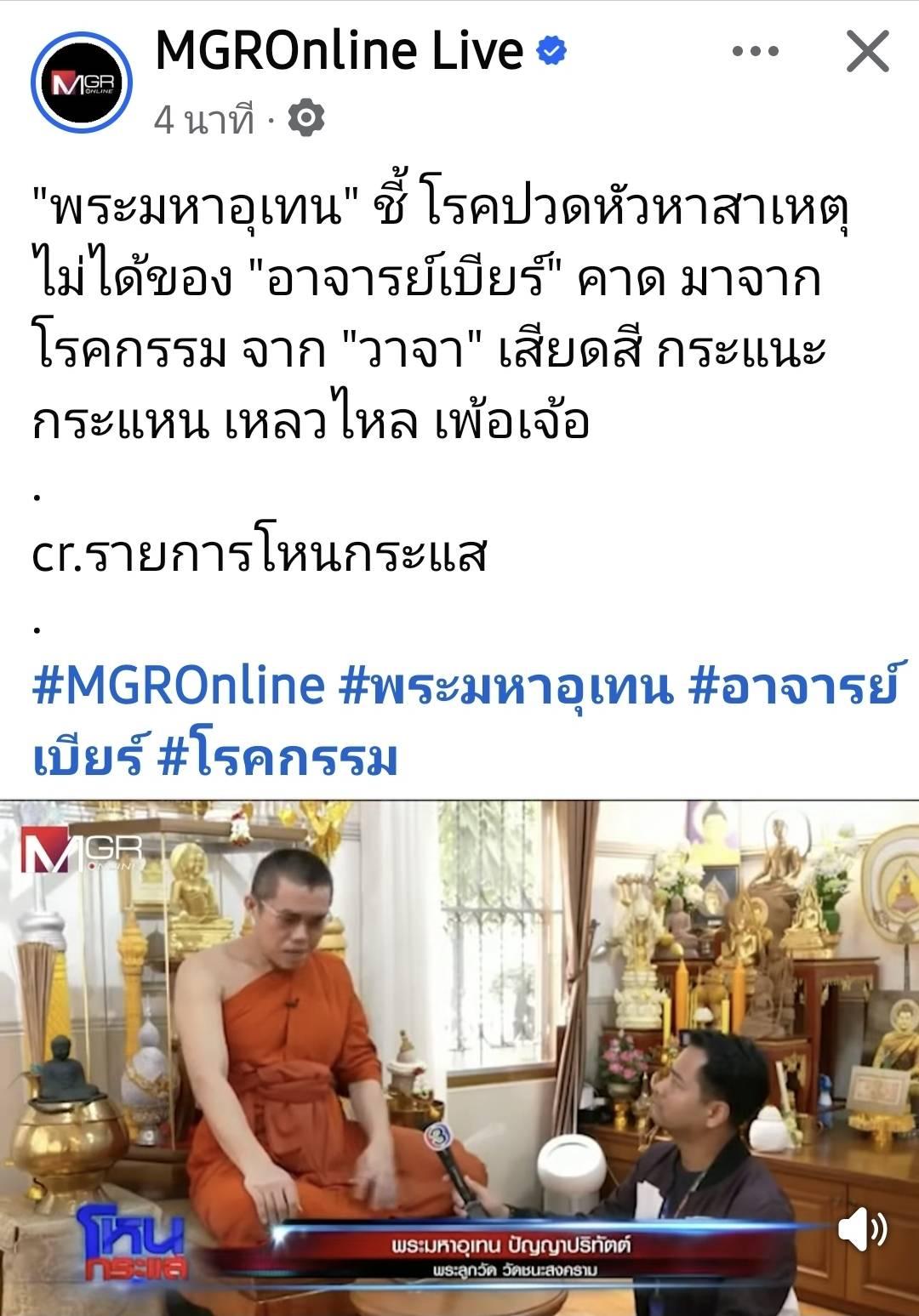Toggle video sound with the speaker icon
The image size is (919, 1316).
point(861,1228)
